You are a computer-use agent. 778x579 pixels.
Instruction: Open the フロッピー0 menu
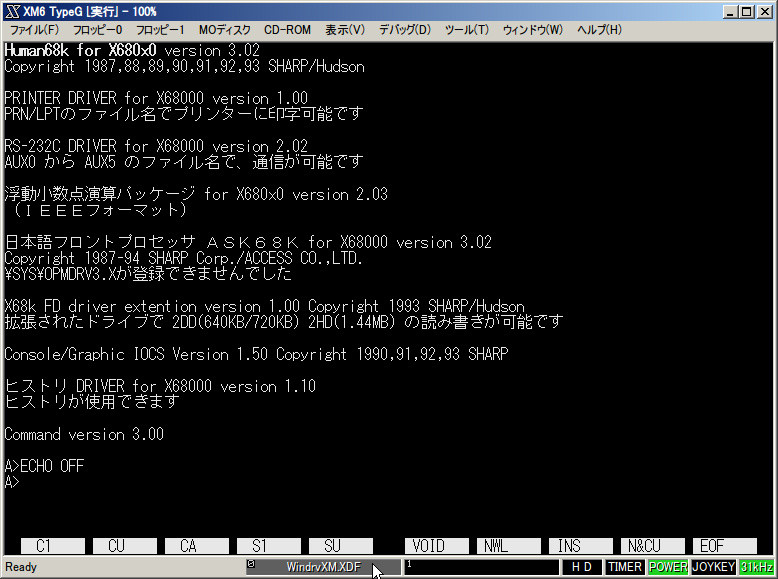(98, 30)
